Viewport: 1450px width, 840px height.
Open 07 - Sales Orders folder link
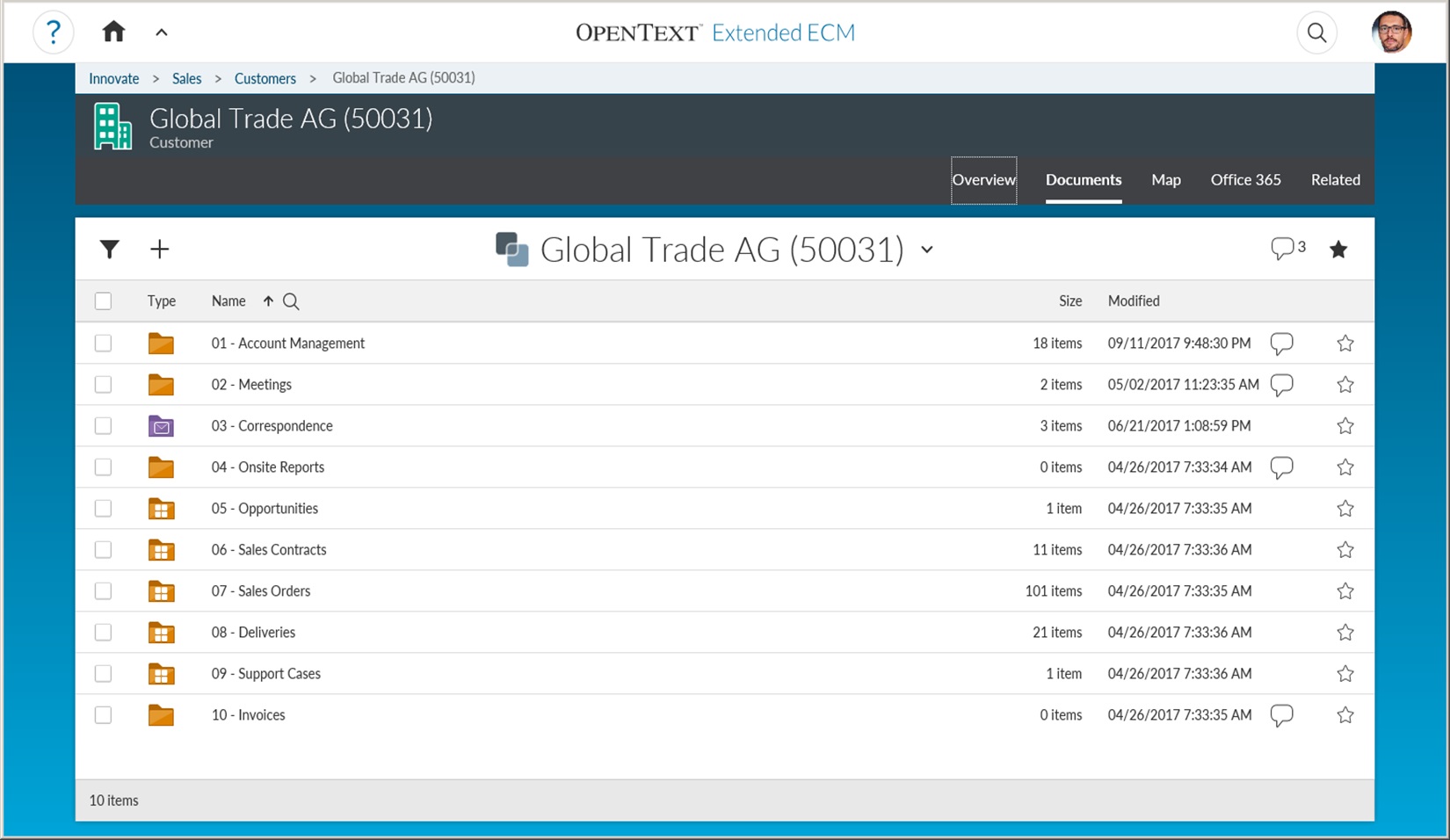click(261, 591)
